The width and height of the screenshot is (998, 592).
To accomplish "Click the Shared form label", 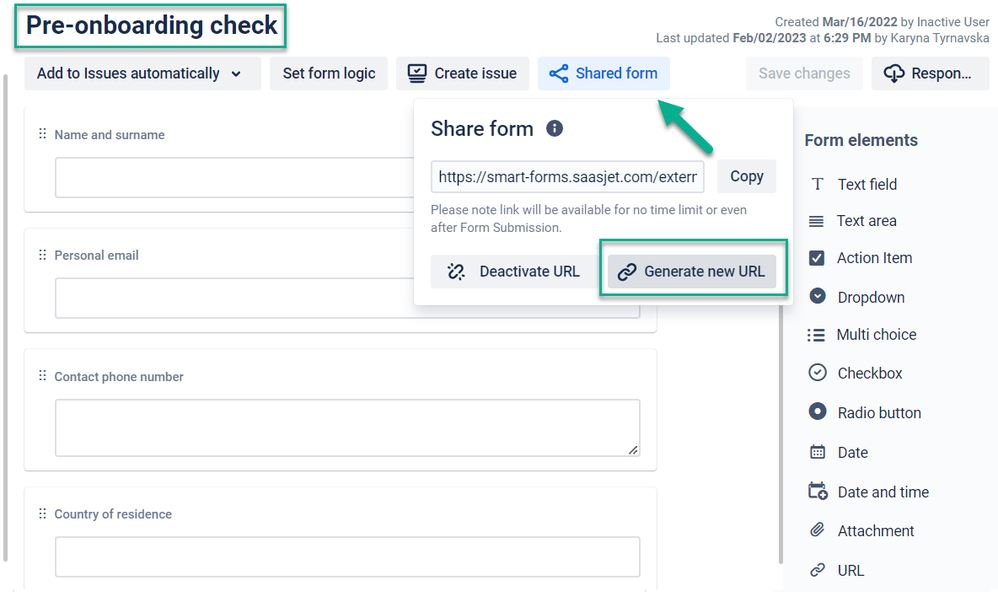I will point(617,74).
